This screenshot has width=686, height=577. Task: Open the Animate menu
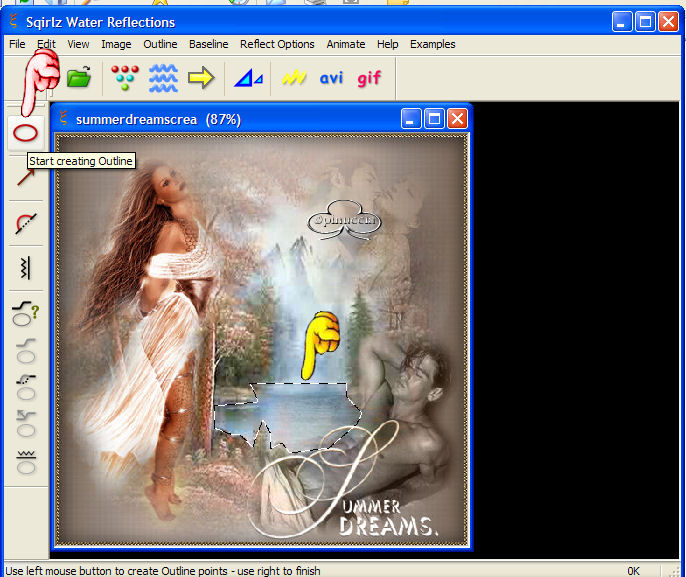(346, 44)
